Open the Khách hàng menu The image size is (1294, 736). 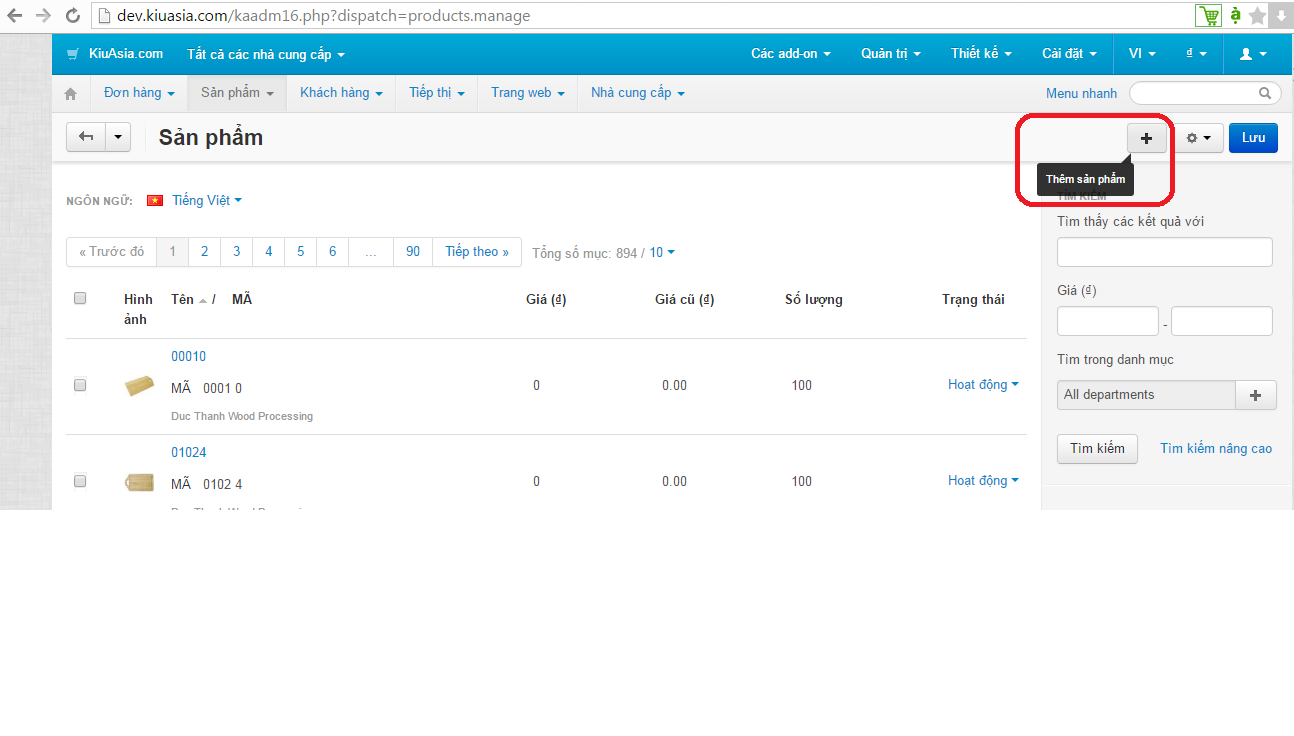(x=341, y=92)
